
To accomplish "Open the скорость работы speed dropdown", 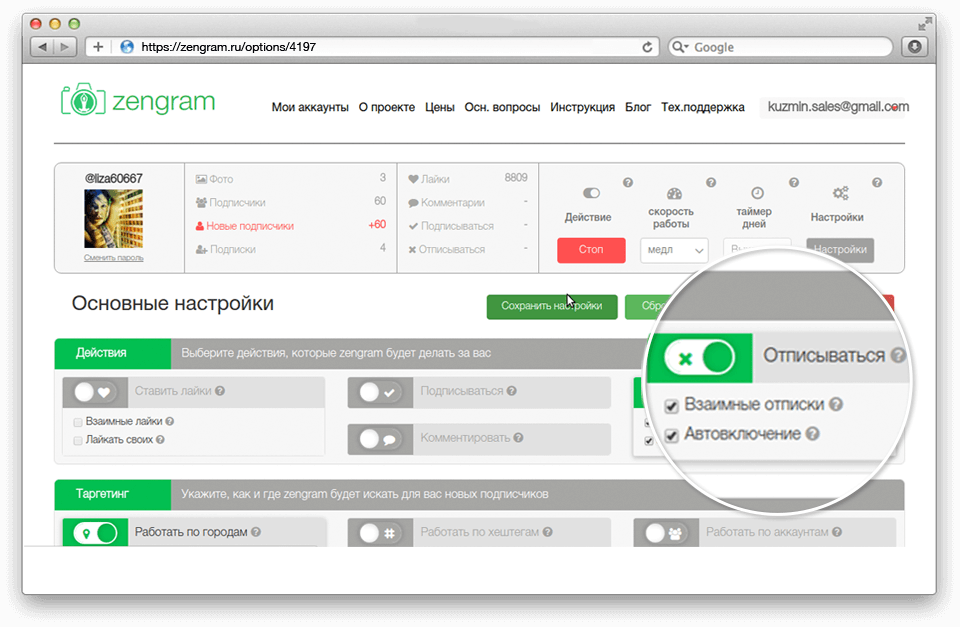I will 674,250.
